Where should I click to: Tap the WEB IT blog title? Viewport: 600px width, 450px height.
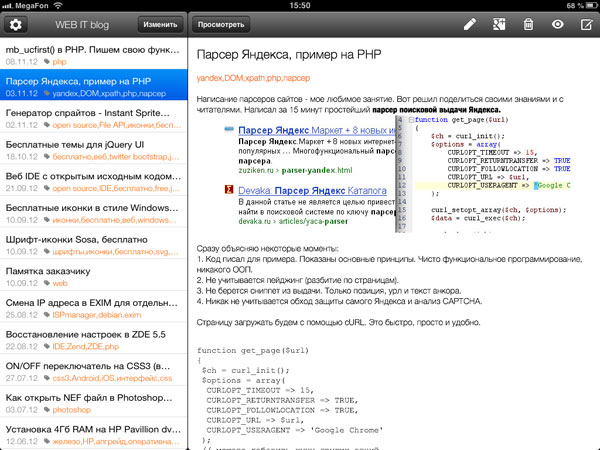(x=82, y=24)
